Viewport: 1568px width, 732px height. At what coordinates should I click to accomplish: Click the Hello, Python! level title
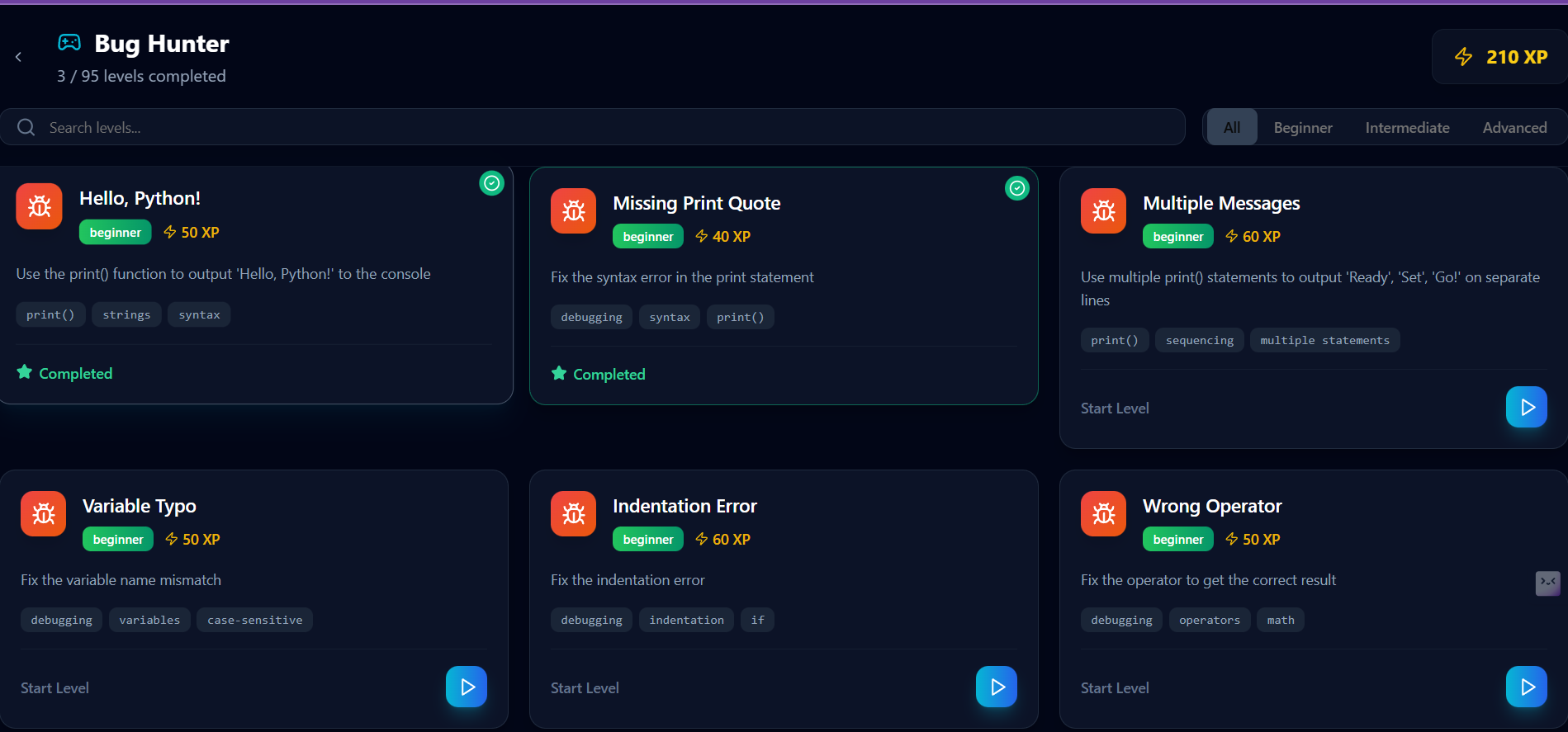tap(140, 198)
